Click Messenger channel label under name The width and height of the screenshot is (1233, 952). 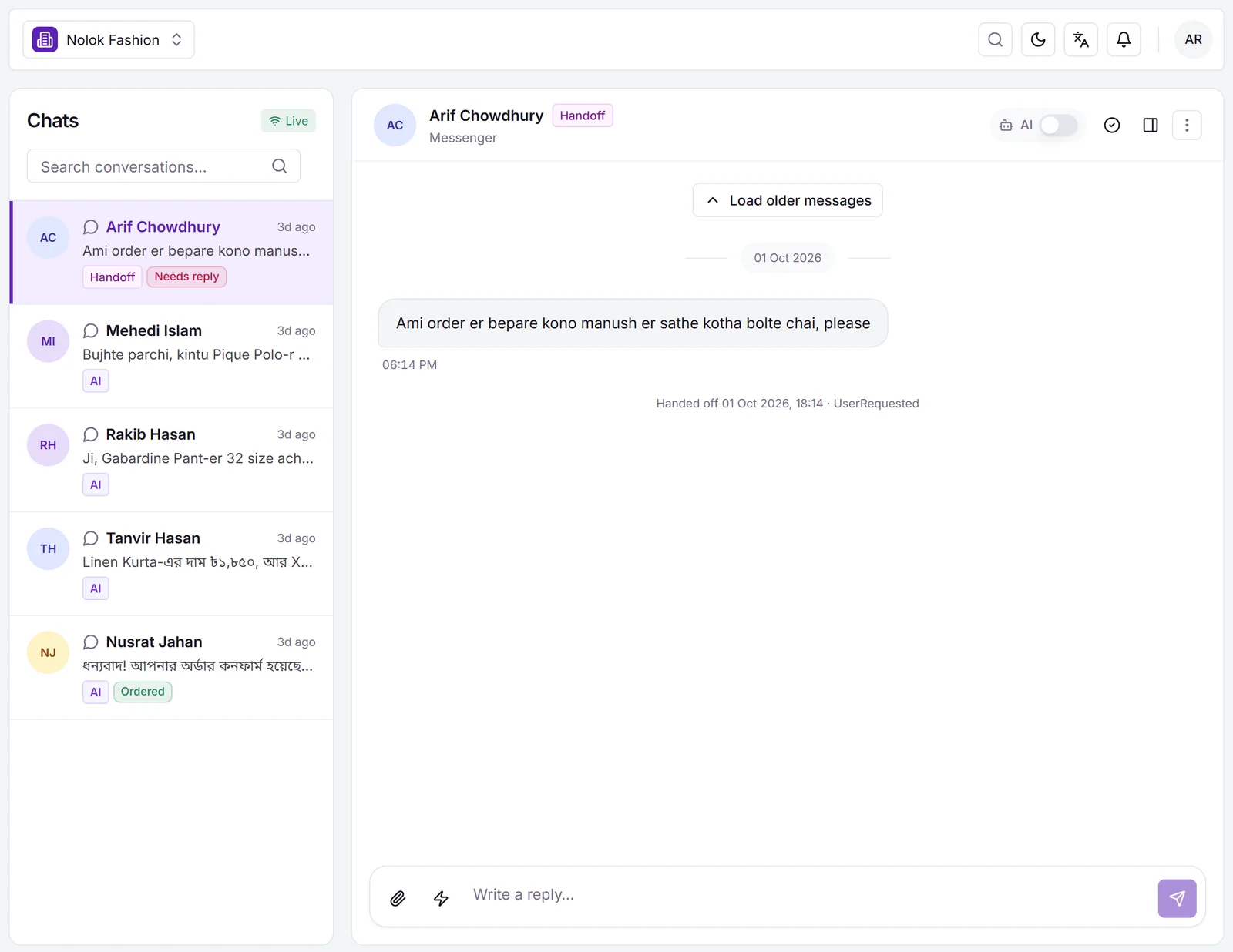point(463,138)
